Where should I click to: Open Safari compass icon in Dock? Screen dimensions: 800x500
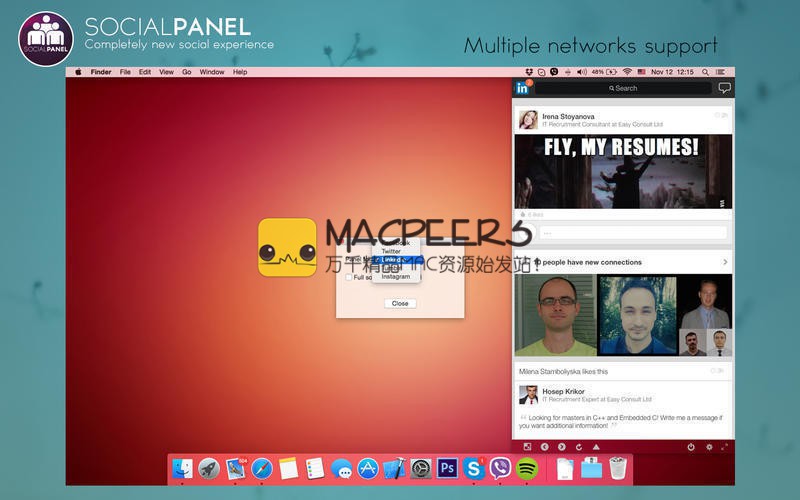(262, 468)
